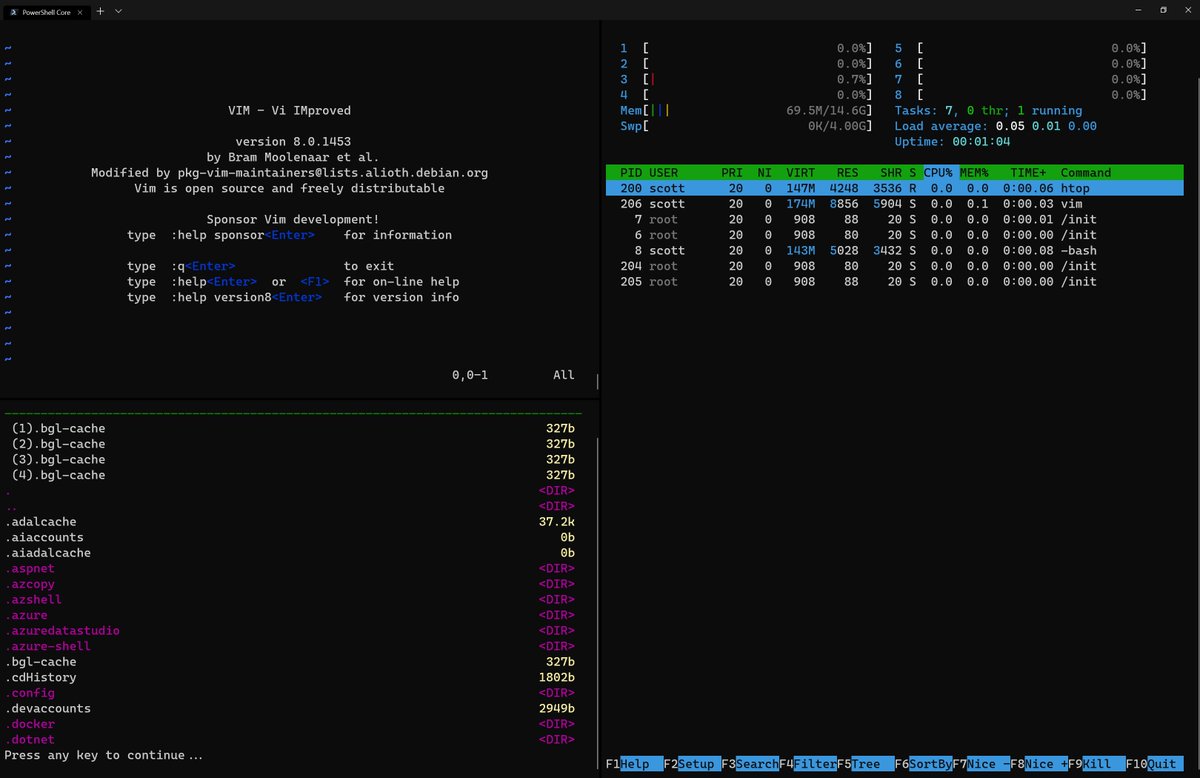The height and width of the screenshot is (778, 1200).
Task: Quit htop using F10Quit
Action: (x=1155, y=763)
